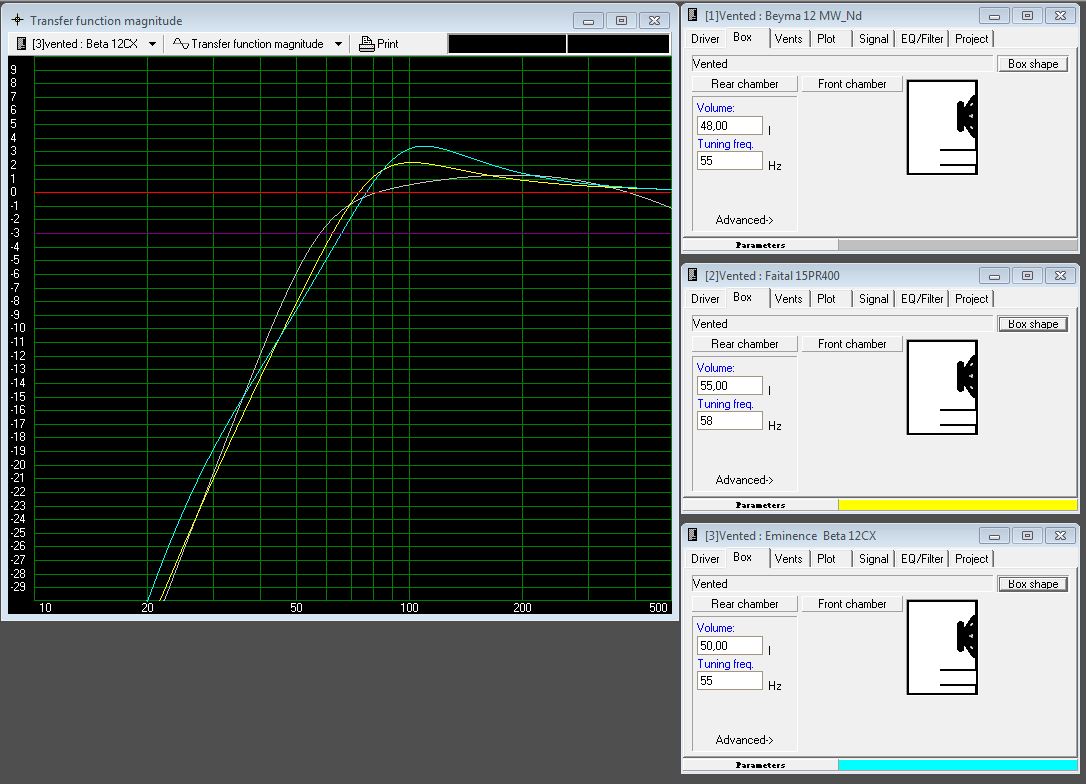Open the project selector dropdown arrow

point(152,44)
